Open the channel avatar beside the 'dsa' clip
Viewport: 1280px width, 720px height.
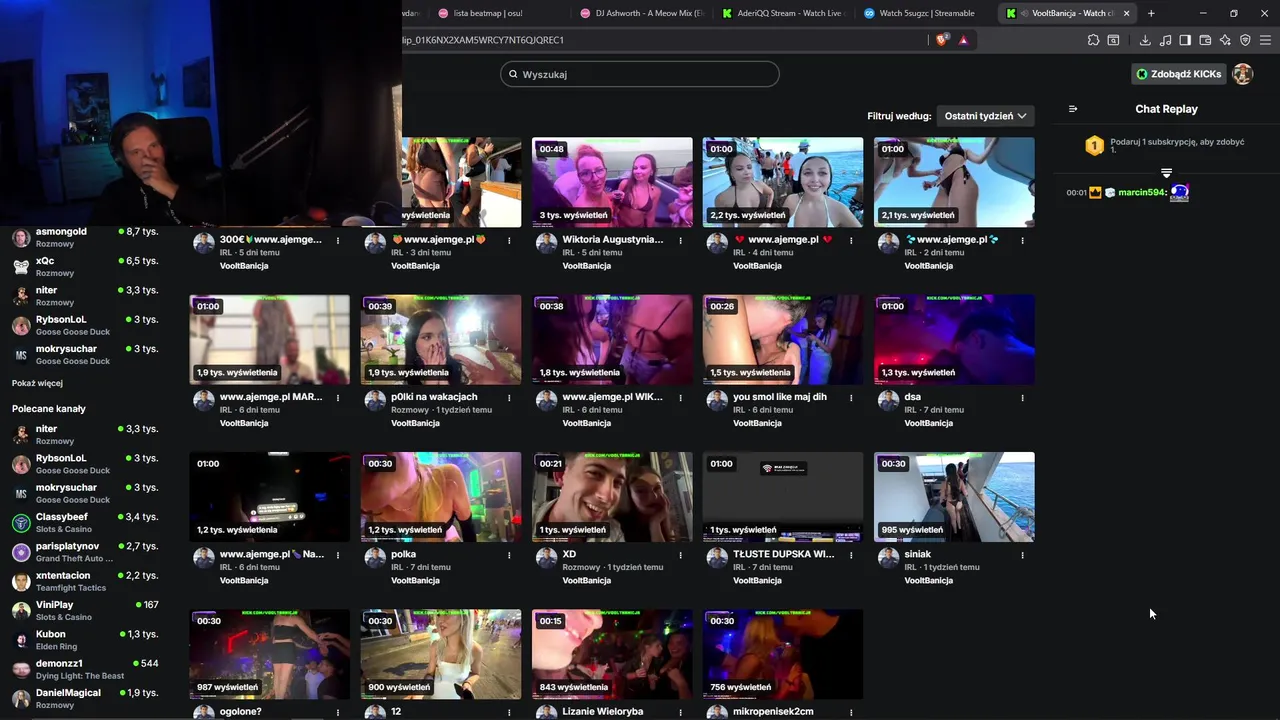pyautogui.click(x=889, y=401)
